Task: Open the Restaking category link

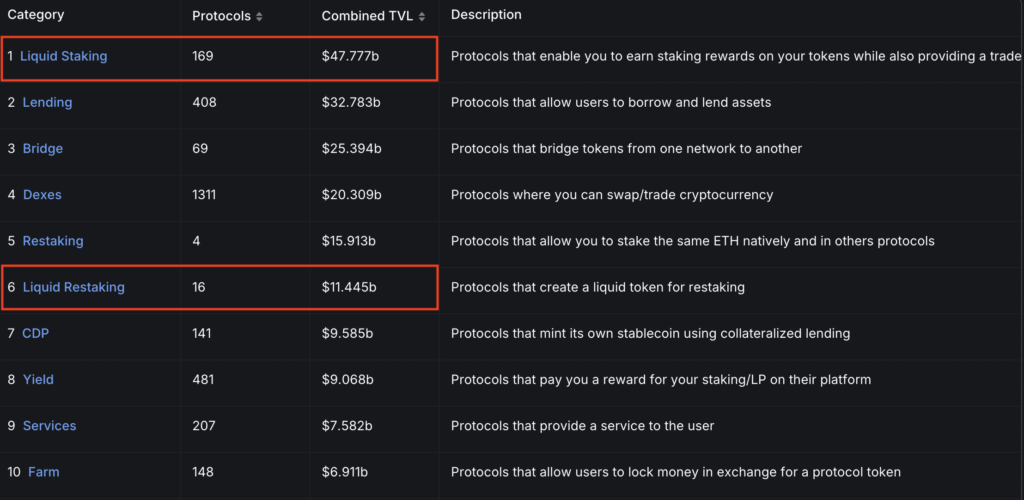Action: pos(53,241)
